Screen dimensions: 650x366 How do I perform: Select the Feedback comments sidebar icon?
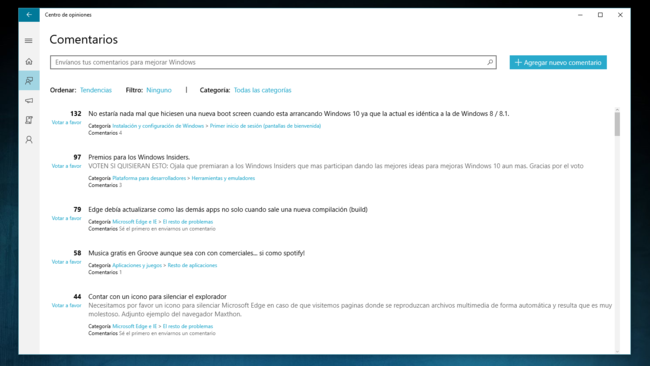29,80
